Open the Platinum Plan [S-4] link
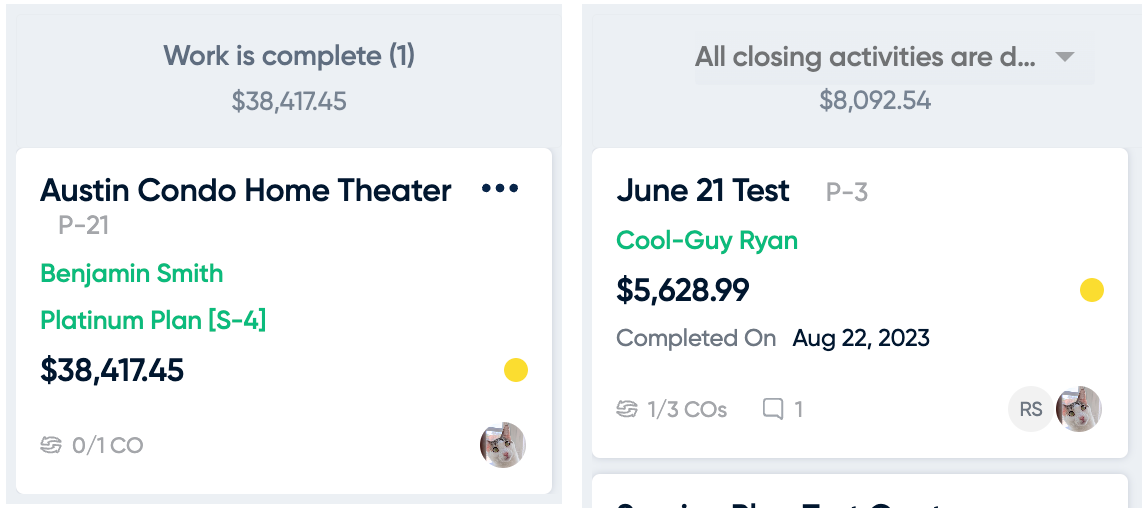The width and height of the screenshot is (1142, 508). [x=153, y=320]
